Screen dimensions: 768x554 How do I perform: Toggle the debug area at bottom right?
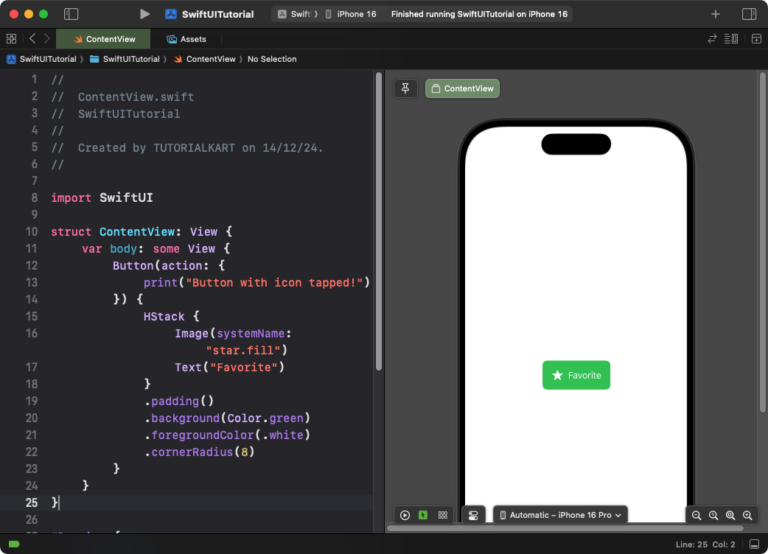(x=755, y=544)
